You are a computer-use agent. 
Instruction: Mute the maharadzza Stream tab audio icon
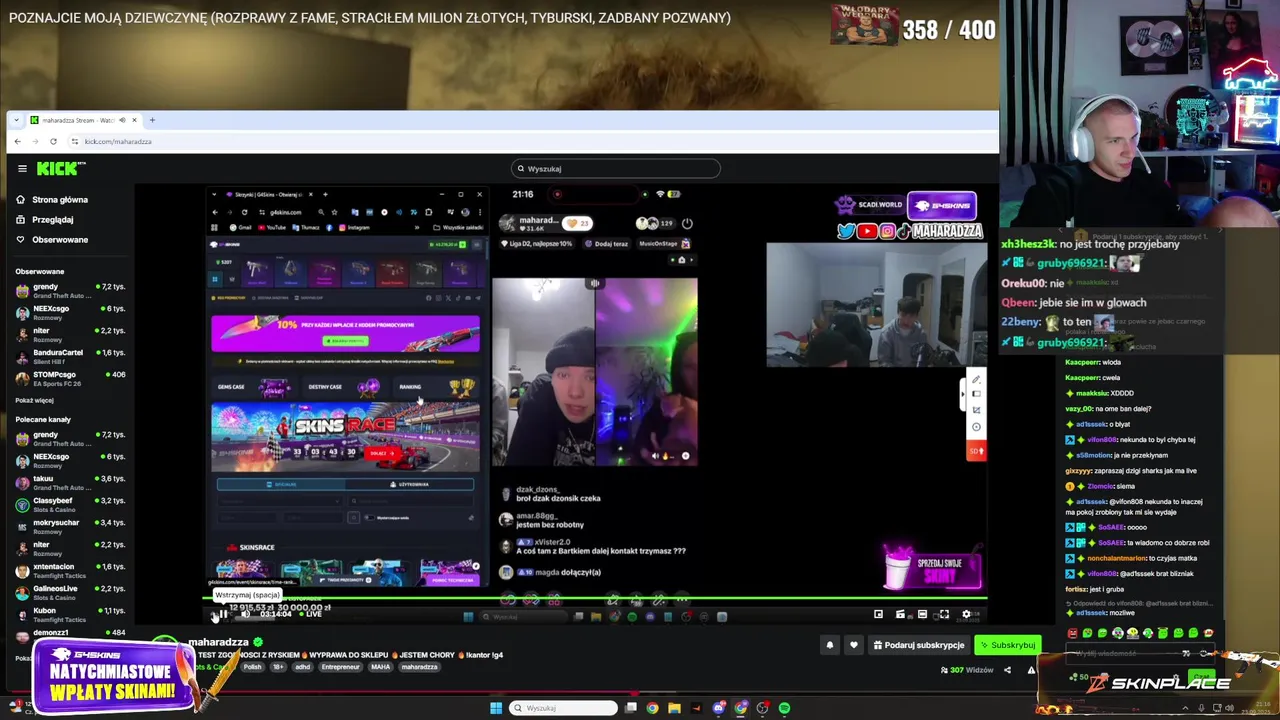122,120
